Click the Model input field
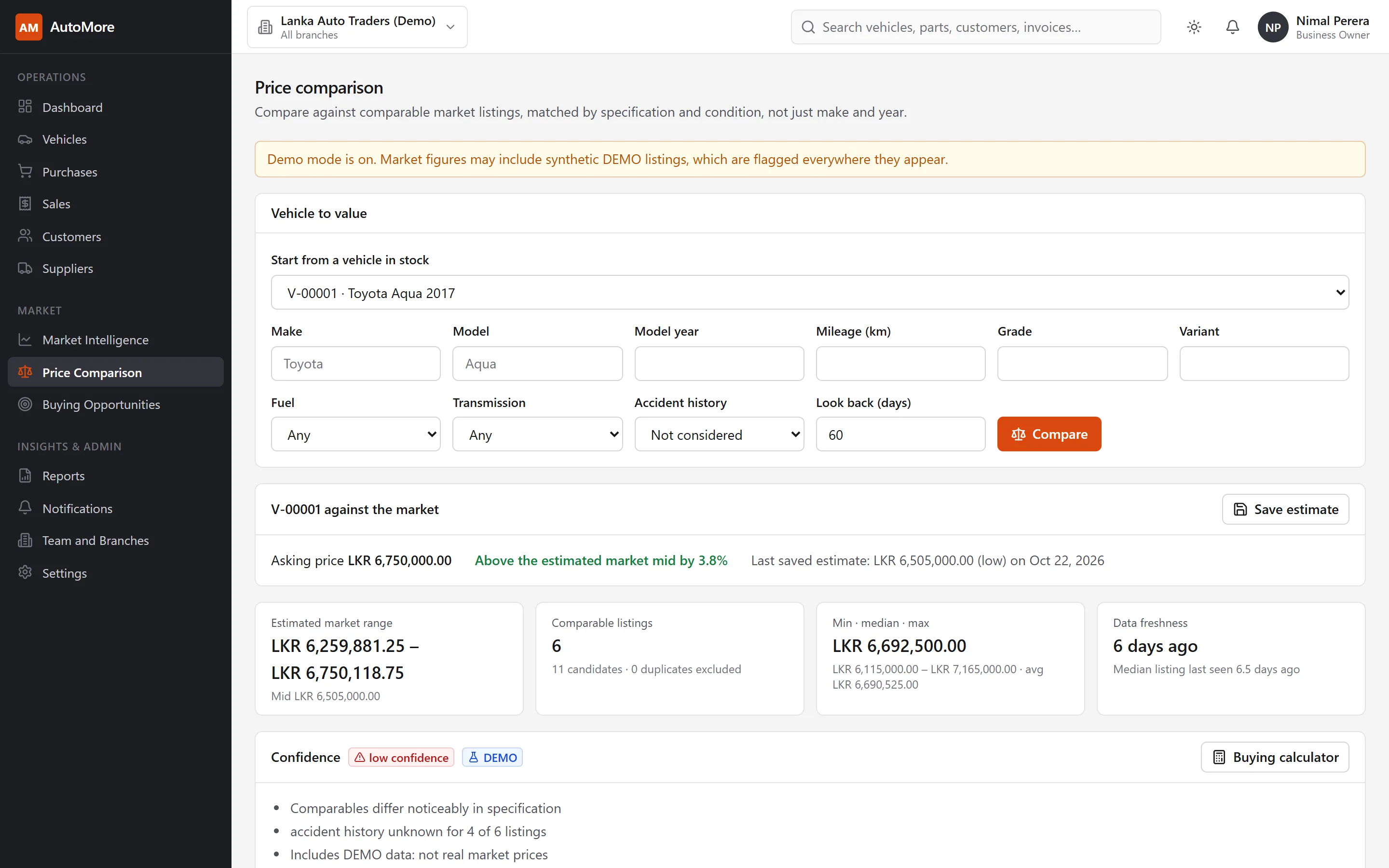1389x868 pixels. 537,364
